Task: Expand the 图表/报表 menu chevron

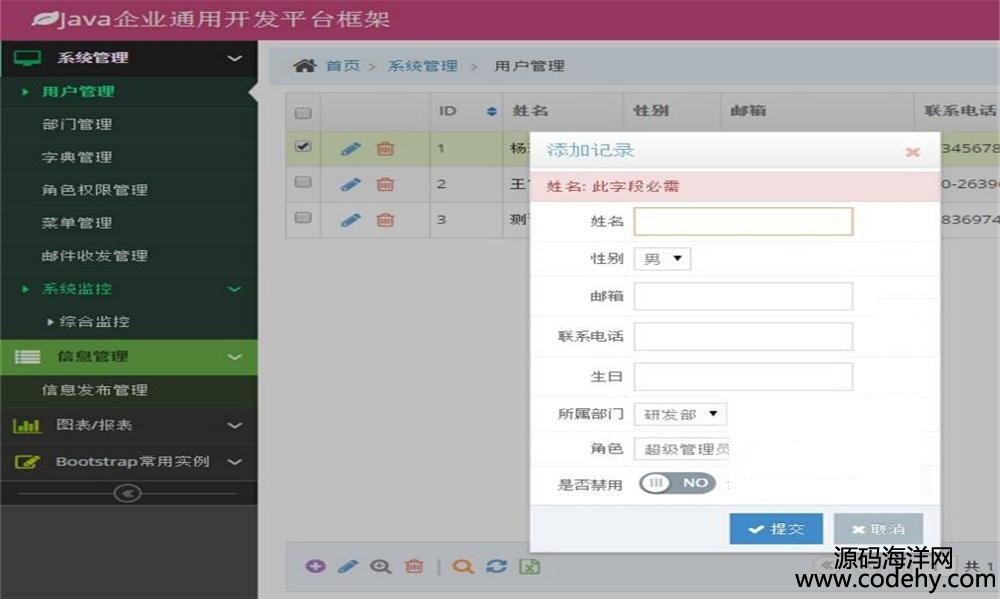Action: tap(235, 425)
